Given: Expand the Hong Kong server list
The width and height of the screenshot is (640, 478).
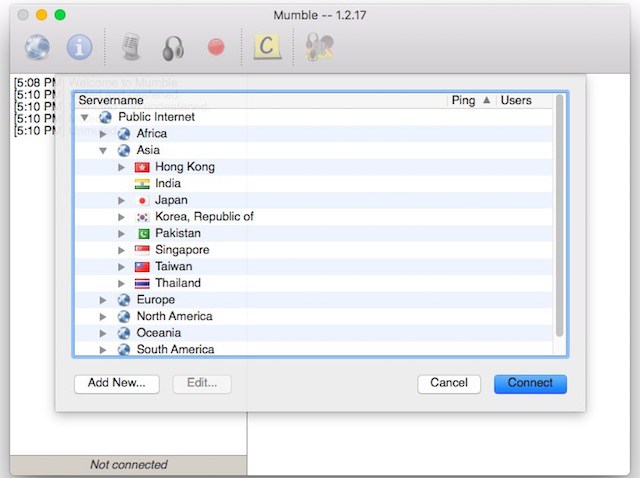Looking at the screenshot, I should (121, 167).
